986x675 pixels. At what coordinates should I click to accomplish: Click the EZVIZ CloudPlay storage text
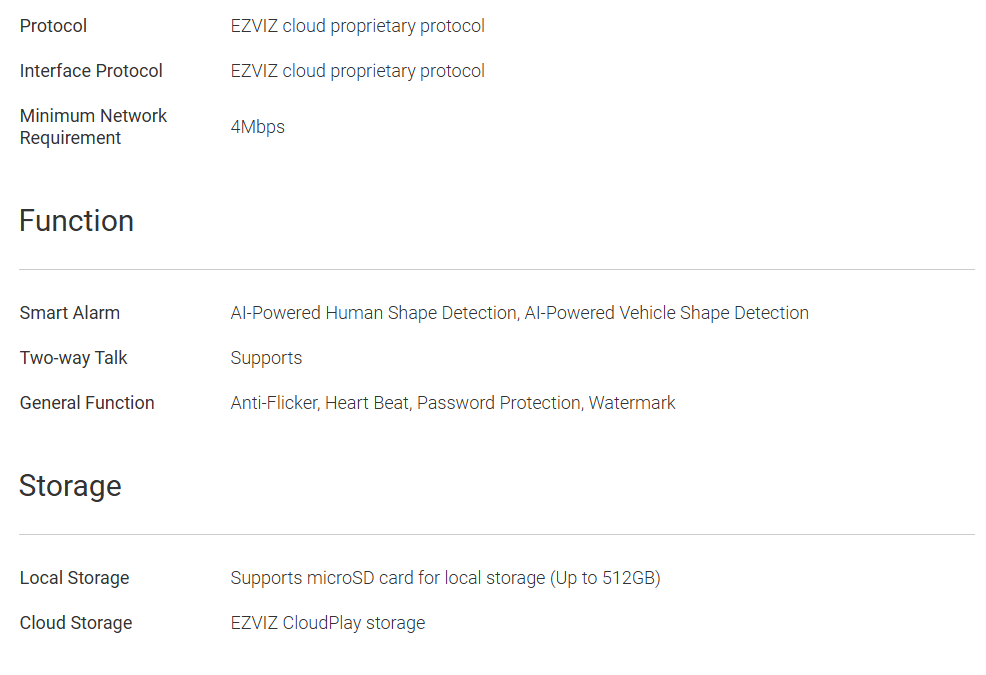[x=327, y=623]
